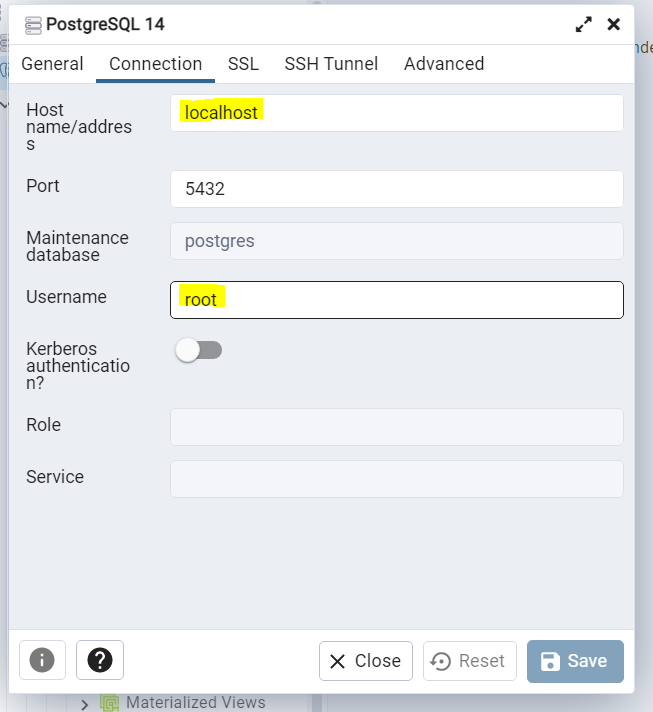Go to the SSH Tunnel tab
Image resolution: width=653 pixels, height=712 pixels.
pos(331,64)
